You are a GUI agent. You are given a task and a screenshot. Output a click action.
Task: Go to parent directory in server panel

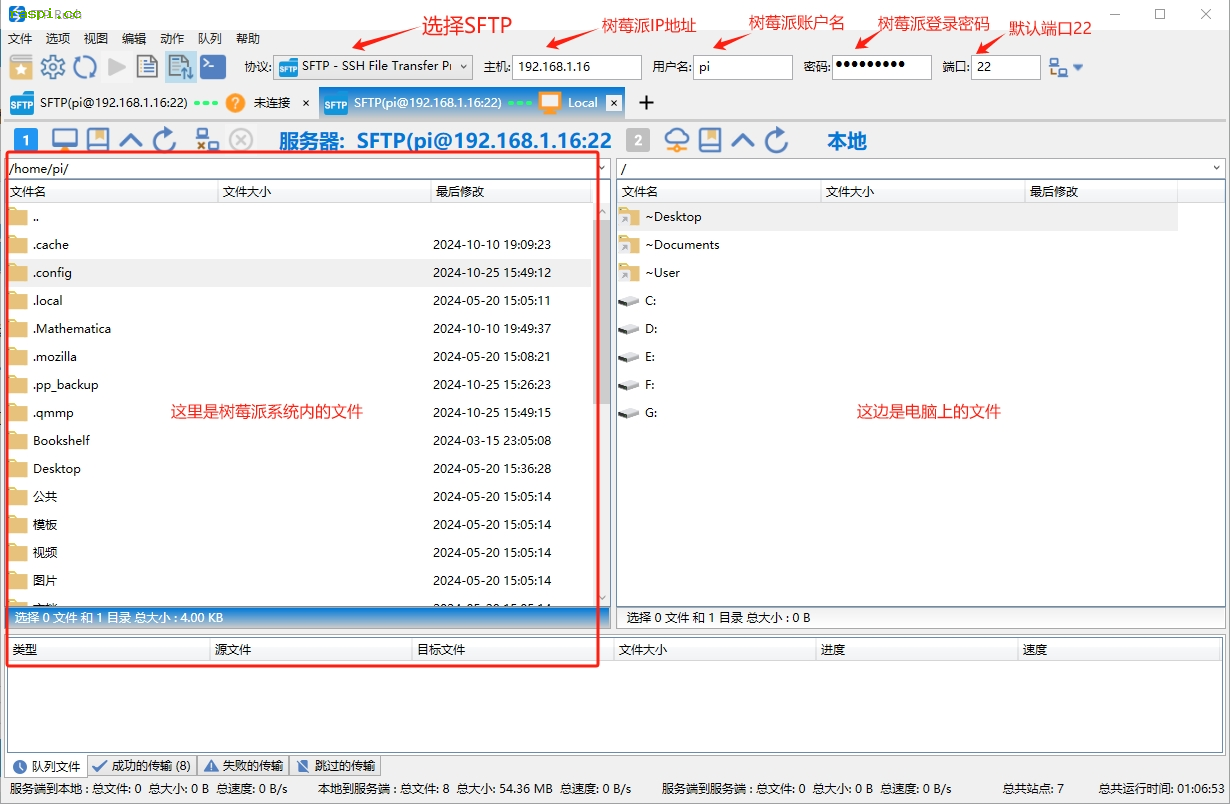pos(128,140)
